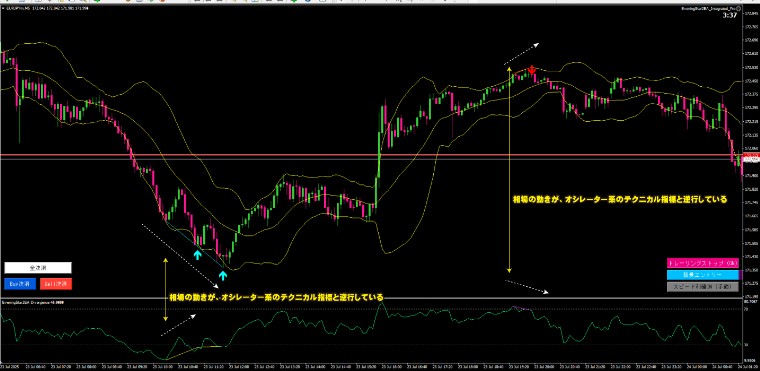The width and height of the screenshot is (760, 371).
Task: Click the white 全決済 close-all button
Action: point(38,268)
